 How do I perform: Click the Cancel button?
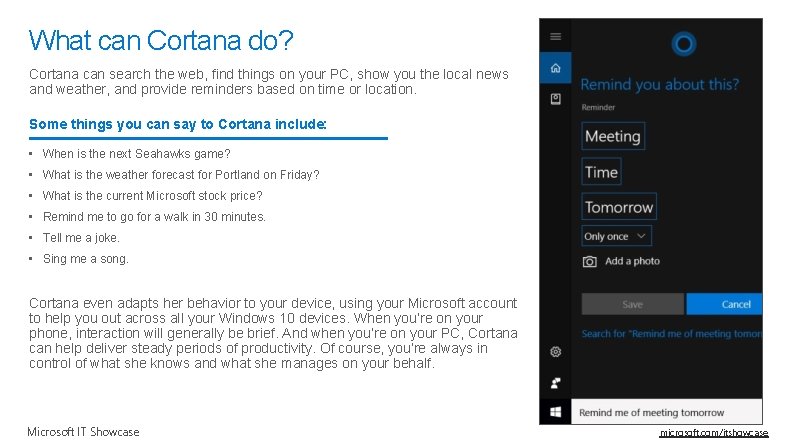coord(724,304)
